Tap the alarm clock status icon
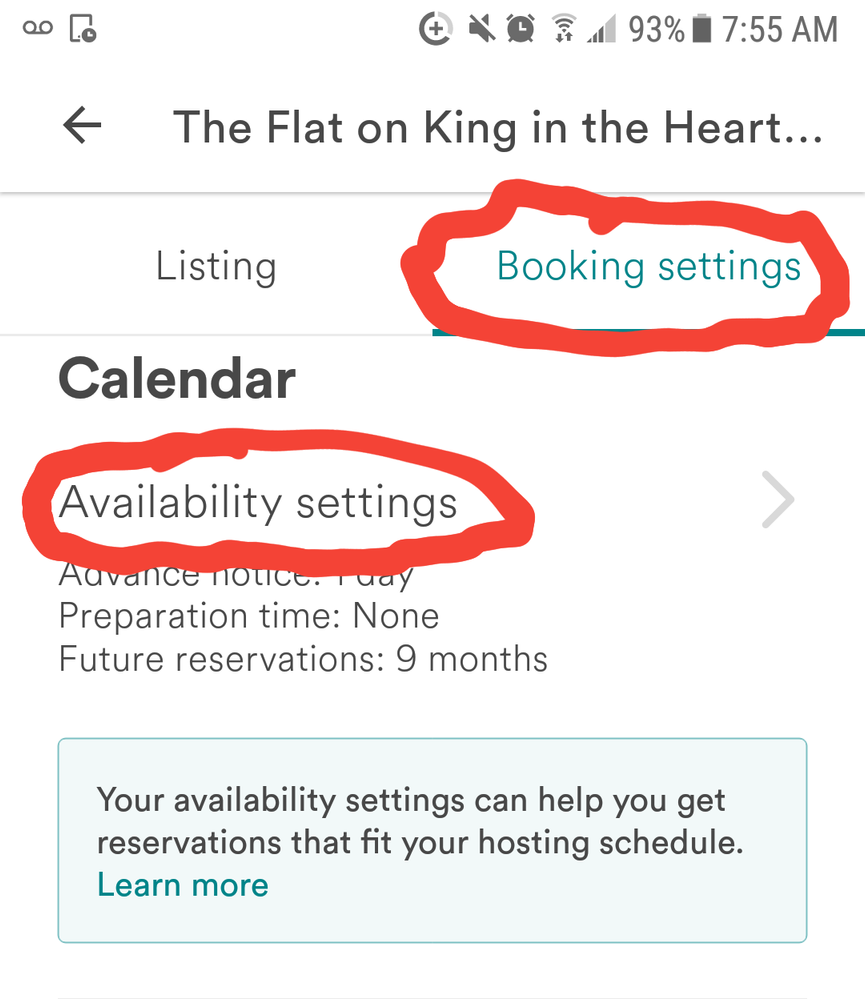865x999 pixels. click(521, 30)
